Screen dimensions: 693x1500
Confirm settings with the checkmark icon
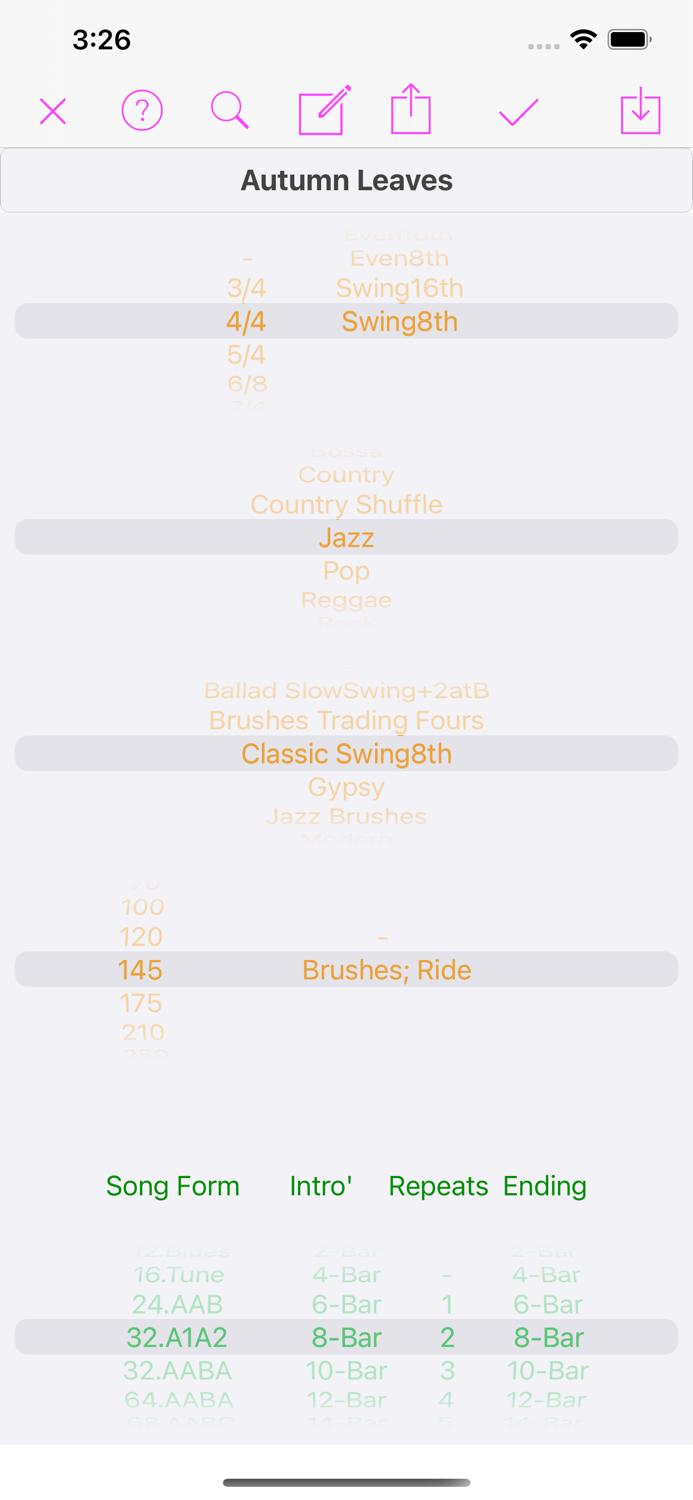(518, 111)
